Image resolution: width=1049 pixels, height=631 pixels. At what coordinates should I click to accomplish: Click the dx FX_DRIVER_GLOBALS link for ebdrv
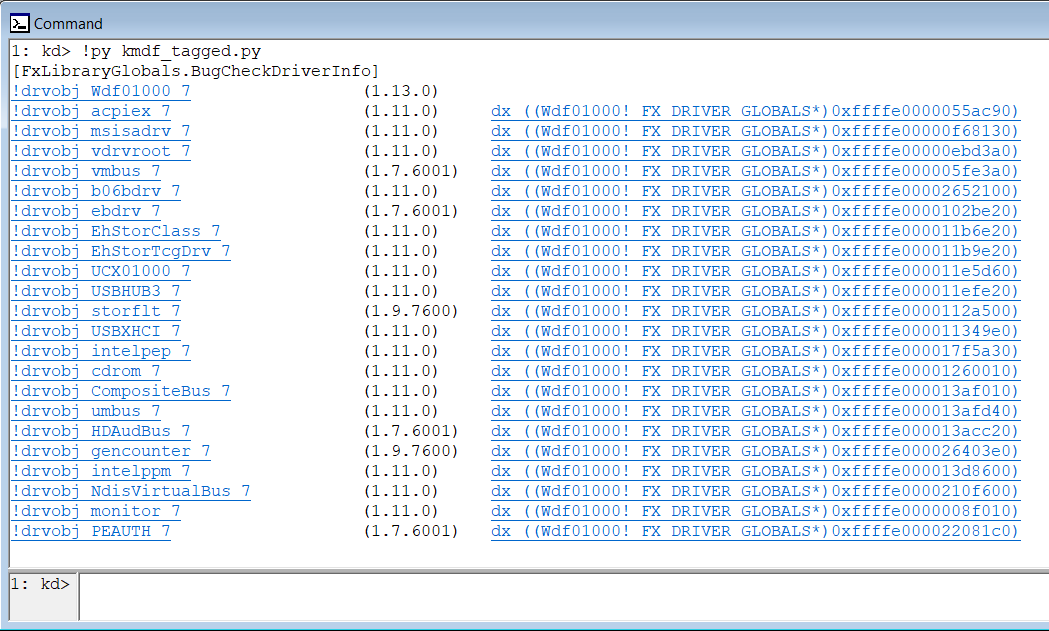coord(755,210)
